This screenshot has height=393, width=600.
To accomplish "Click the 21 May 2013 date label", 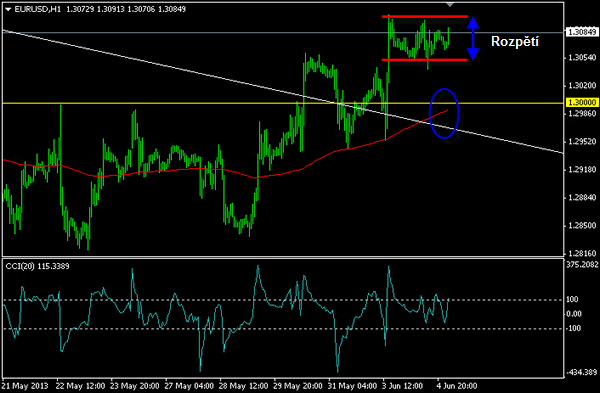I will click(25, 386).
